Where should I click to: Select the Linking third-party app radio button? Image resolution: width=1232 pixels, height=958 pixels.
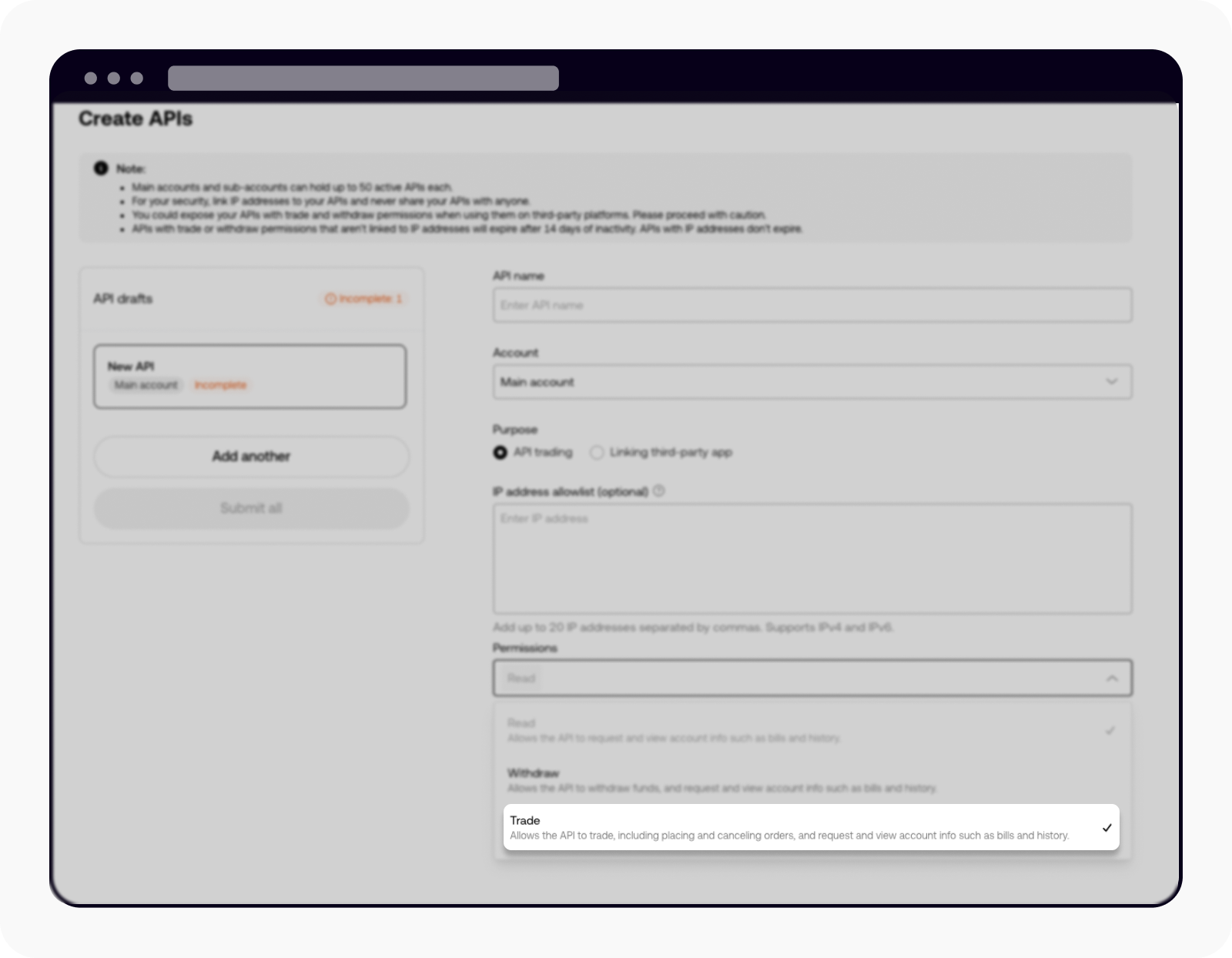click(x=597, y=453)
